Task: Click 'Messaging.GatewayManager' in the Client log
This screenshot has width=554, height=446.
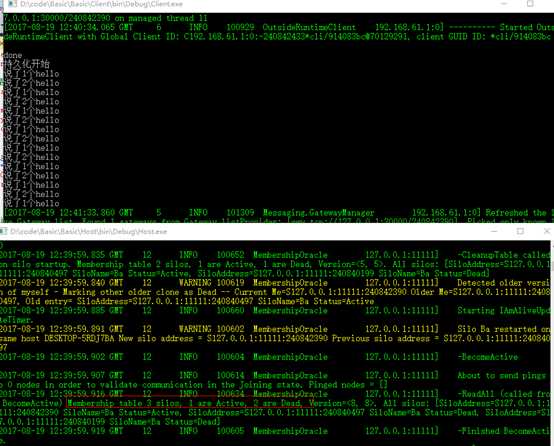Action: click(318, 213)
